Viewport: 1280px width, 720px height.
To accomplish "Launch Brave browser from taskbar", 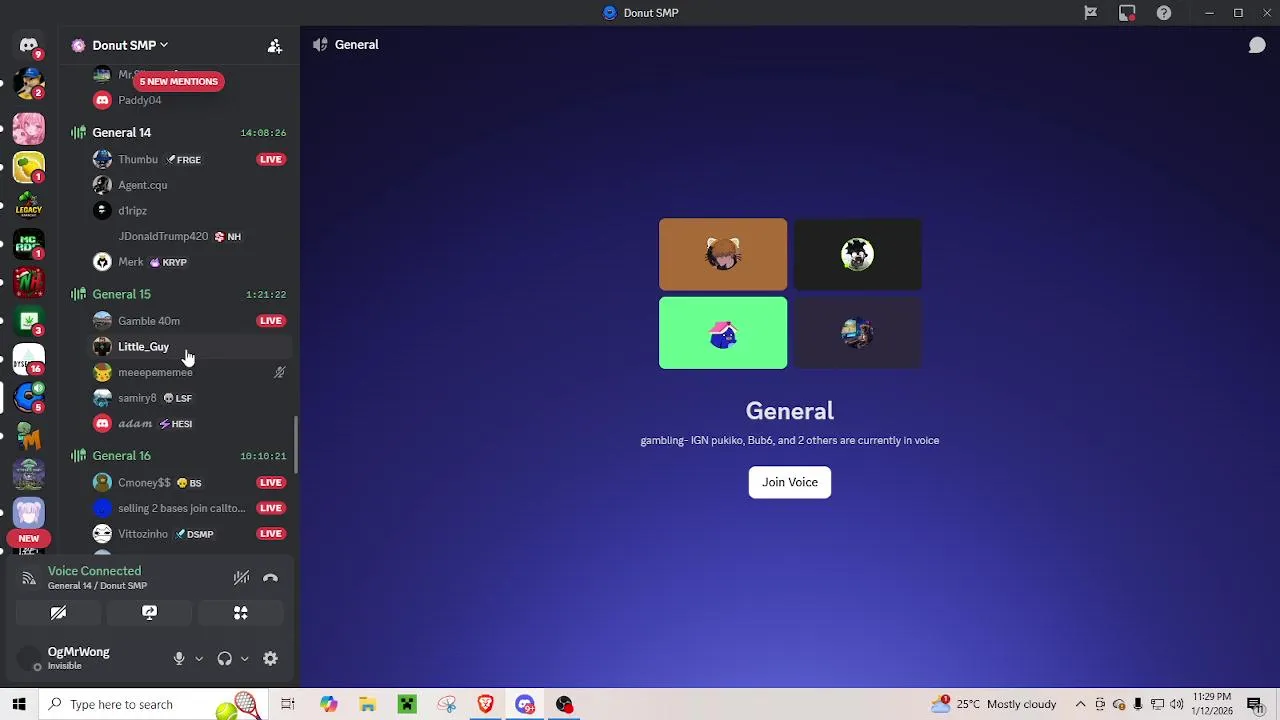I will pyautogui.click(x=485, y=704).
